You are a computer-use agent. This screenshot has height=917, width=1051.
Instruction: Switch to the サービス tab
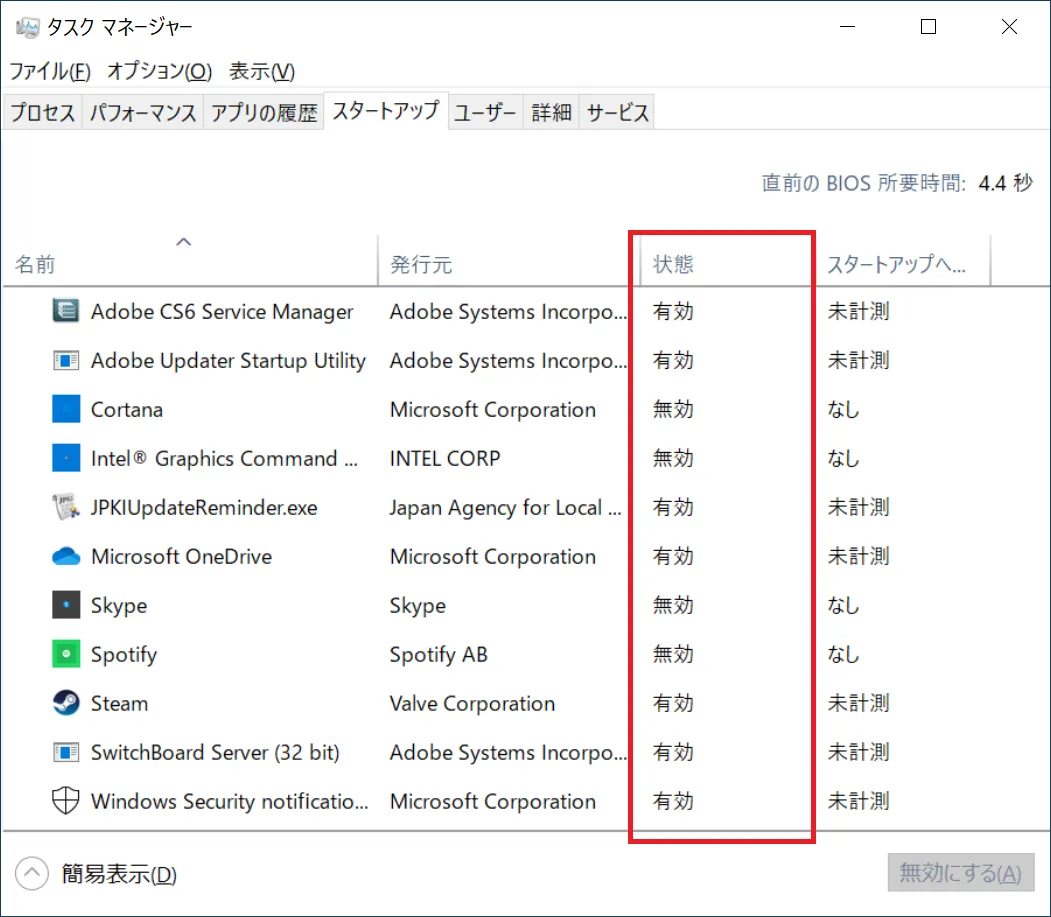click(617, 113)
